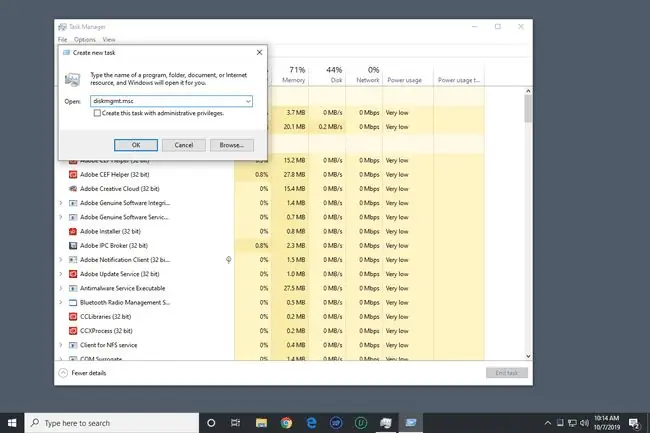
Task: Open the Action Center notifications icon
Action: tap(634, 423)
